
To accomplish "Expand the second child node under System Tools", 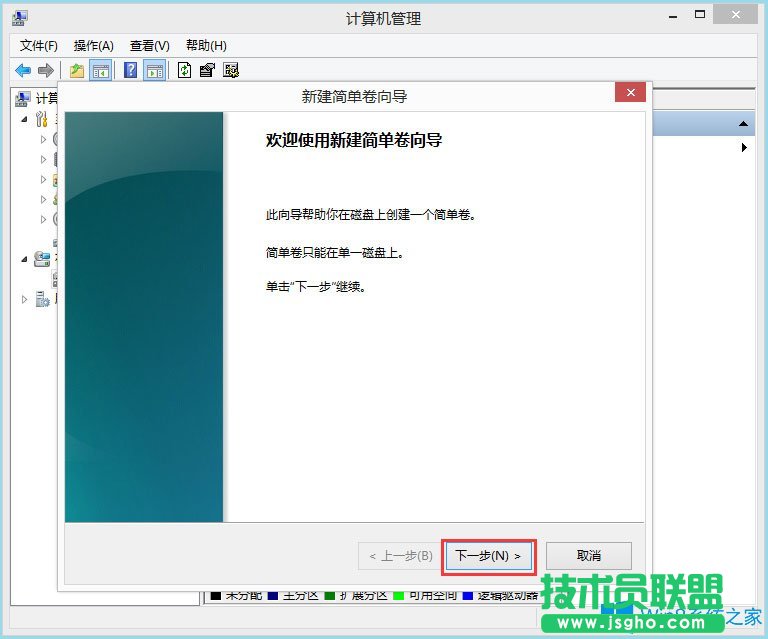I will (43, 159).
